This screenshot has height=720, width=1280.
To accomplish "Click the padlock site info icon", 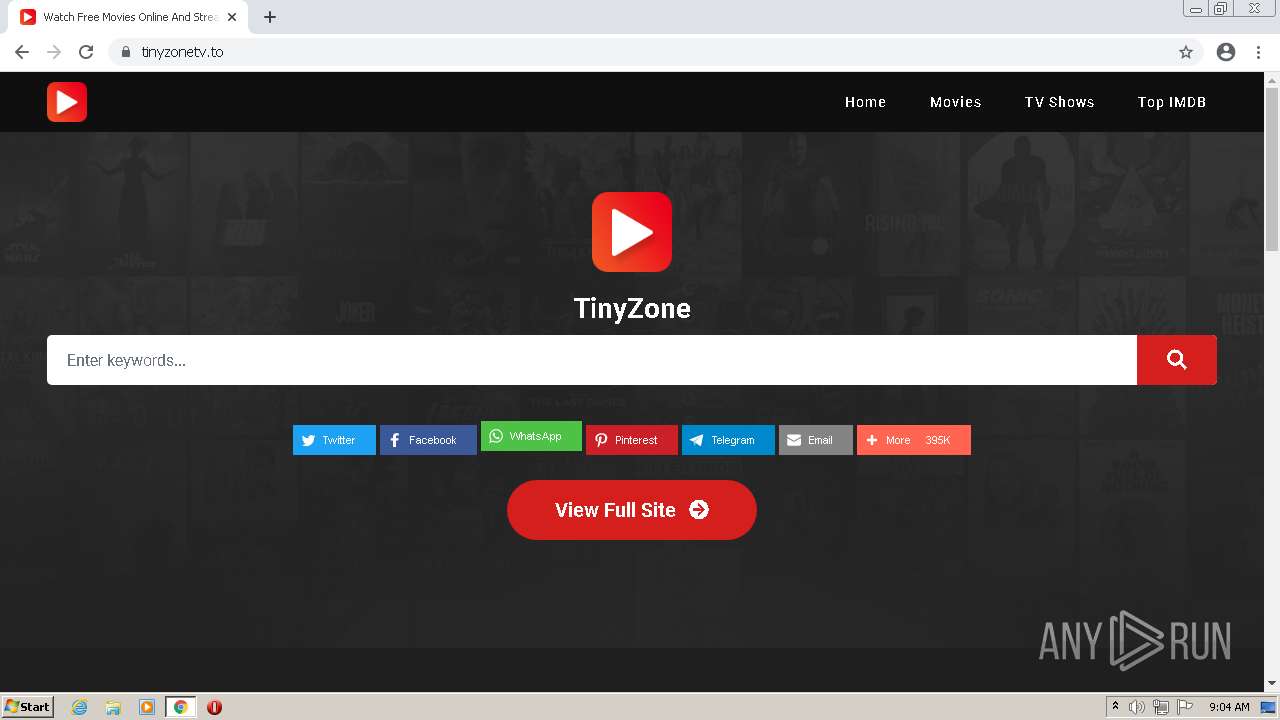I will pos(126,52).
